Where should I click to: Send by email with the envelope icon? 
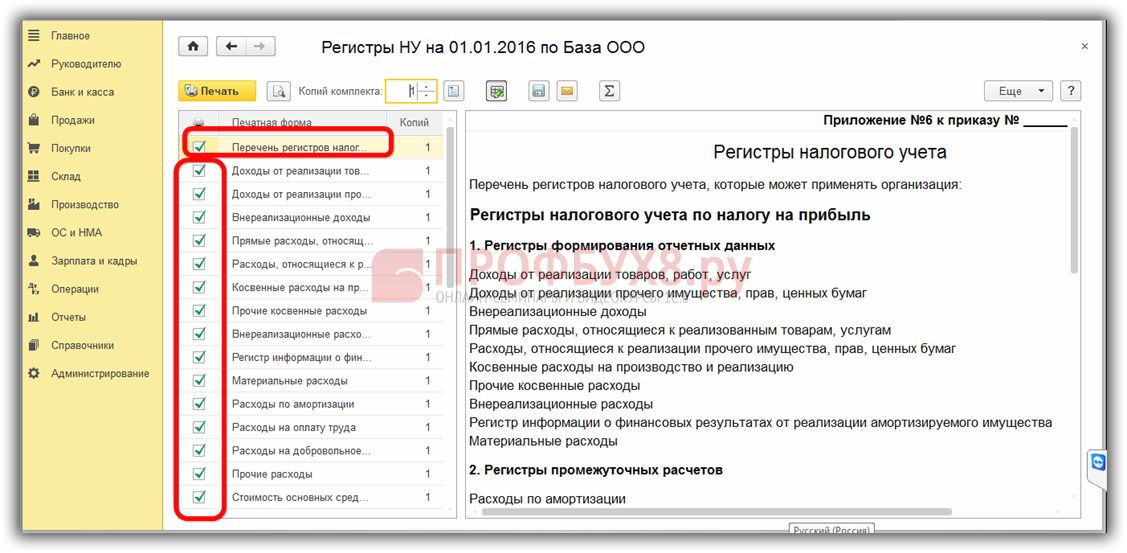[567, 91]
